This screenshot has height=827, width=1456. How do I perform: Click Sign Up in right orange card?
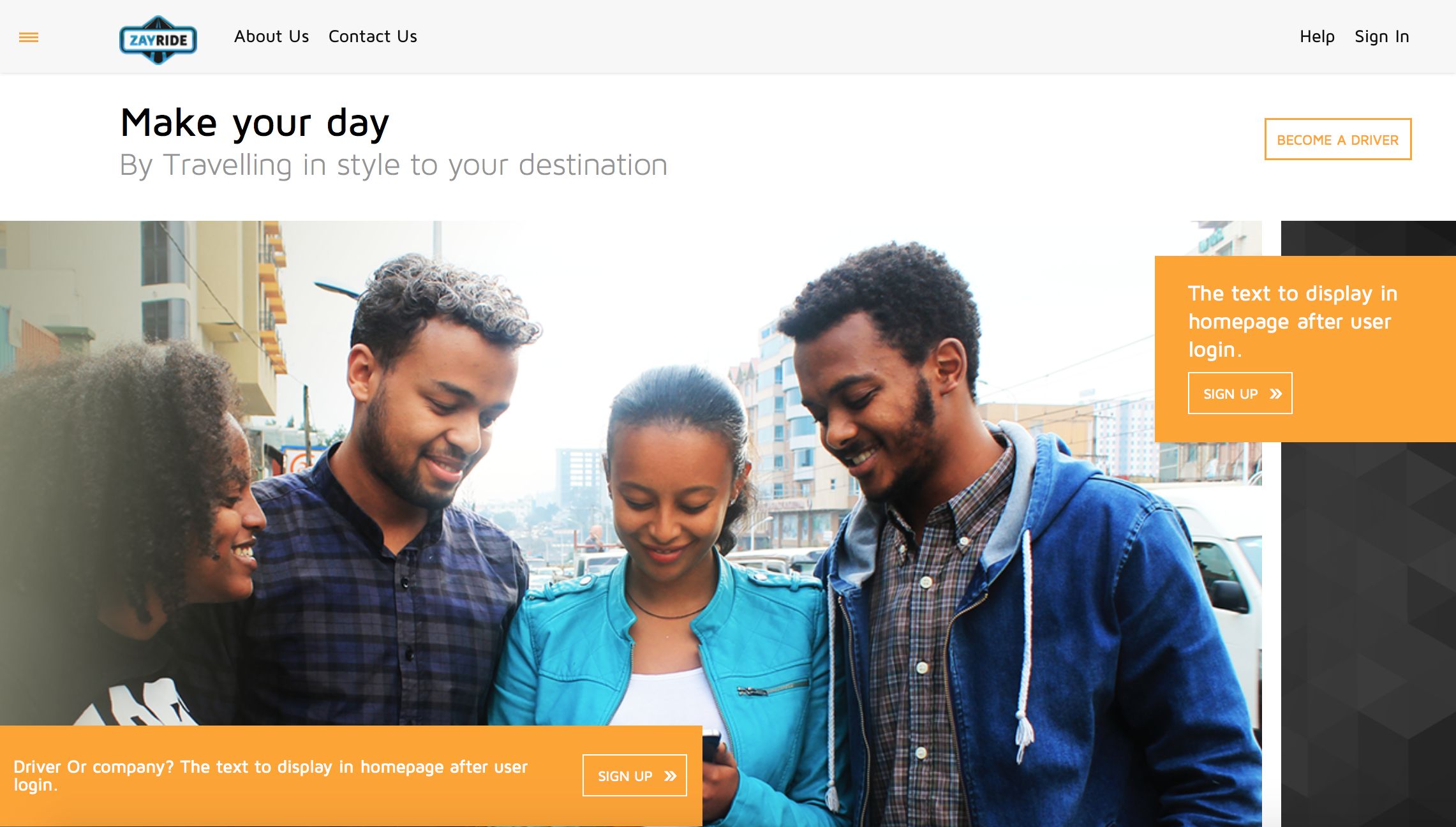[1240, 394]
